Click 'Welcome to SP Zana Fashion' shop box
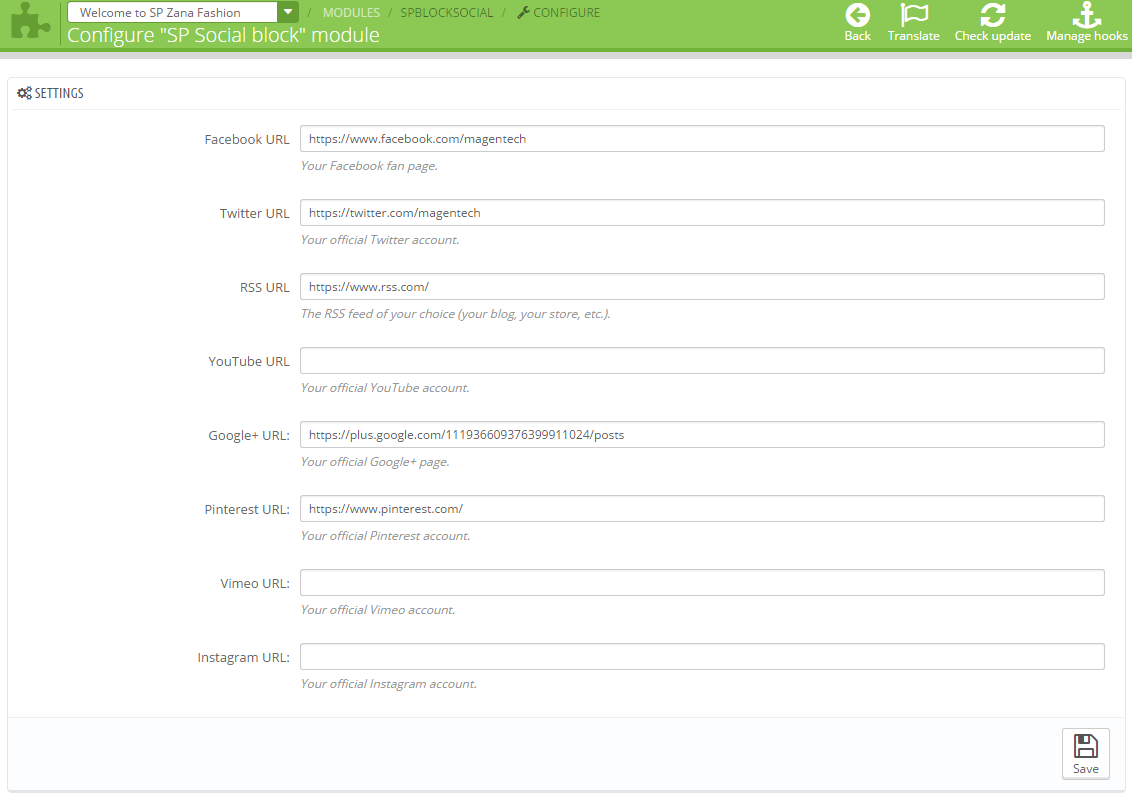This screenshot has width=1132, height=798. [x=173, y=12]
